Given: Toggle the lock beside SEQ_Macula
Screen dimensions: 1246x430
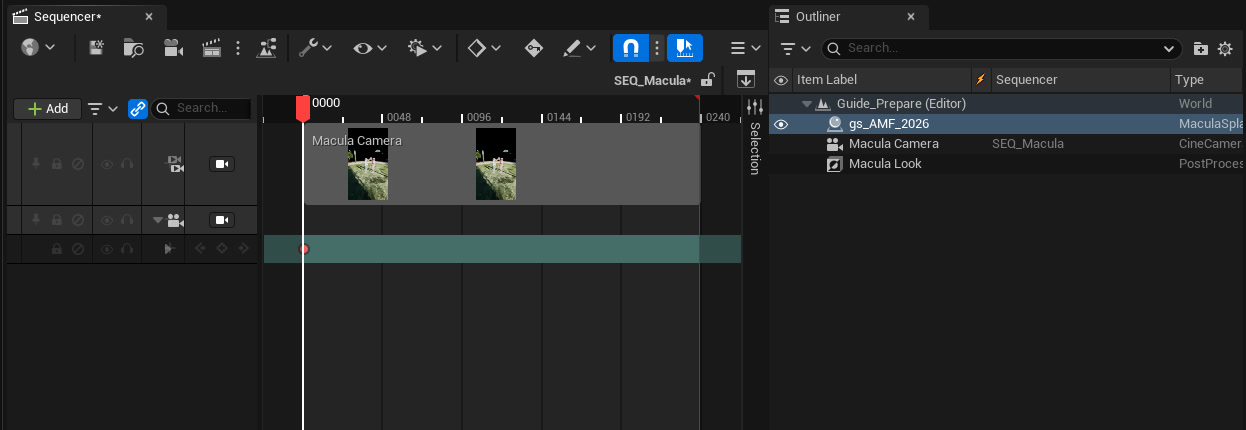Looking at the screenshot, I should (708, 80).
